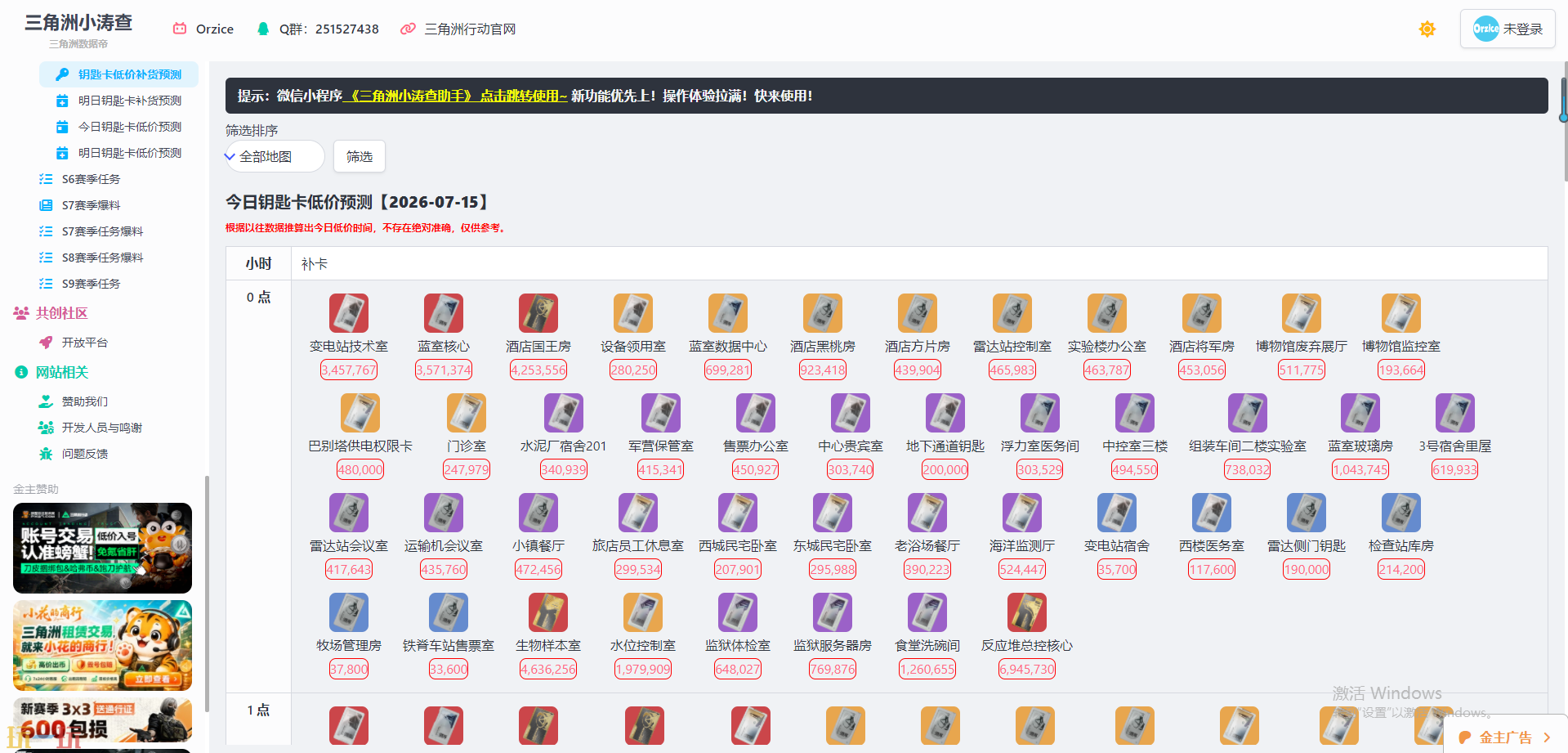Click the Q群 251527438 link
This screenshot has width=1568, height=753.
318,29
